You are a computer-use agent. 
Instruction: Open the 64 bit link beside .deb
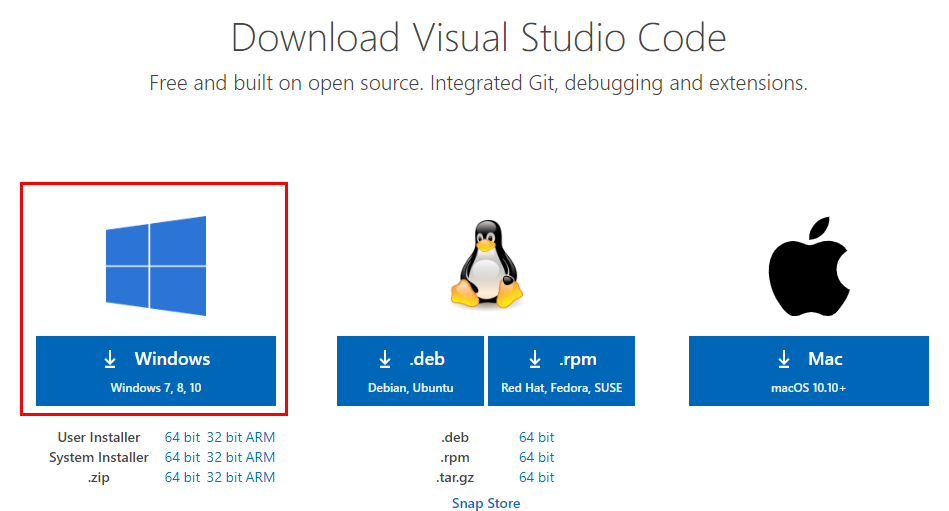(536, 437)
